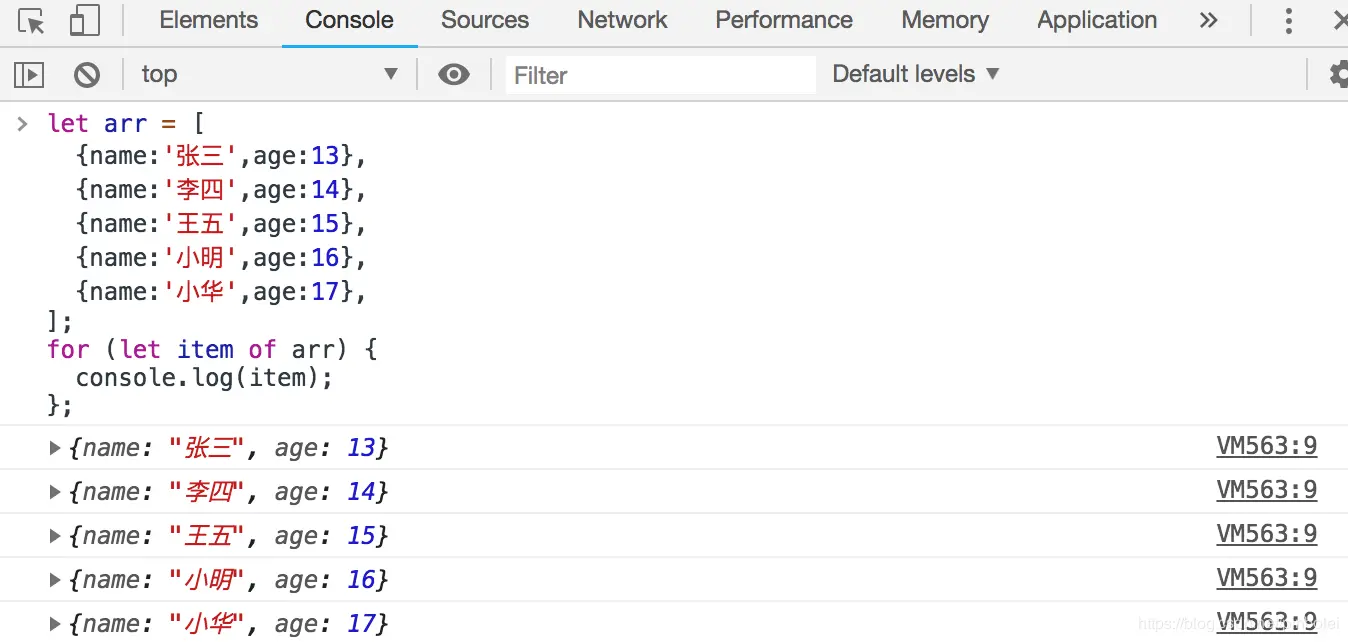The image size is (1348, 642).
Task: Show more tabs with double chevron
Action: point(1209,21)
